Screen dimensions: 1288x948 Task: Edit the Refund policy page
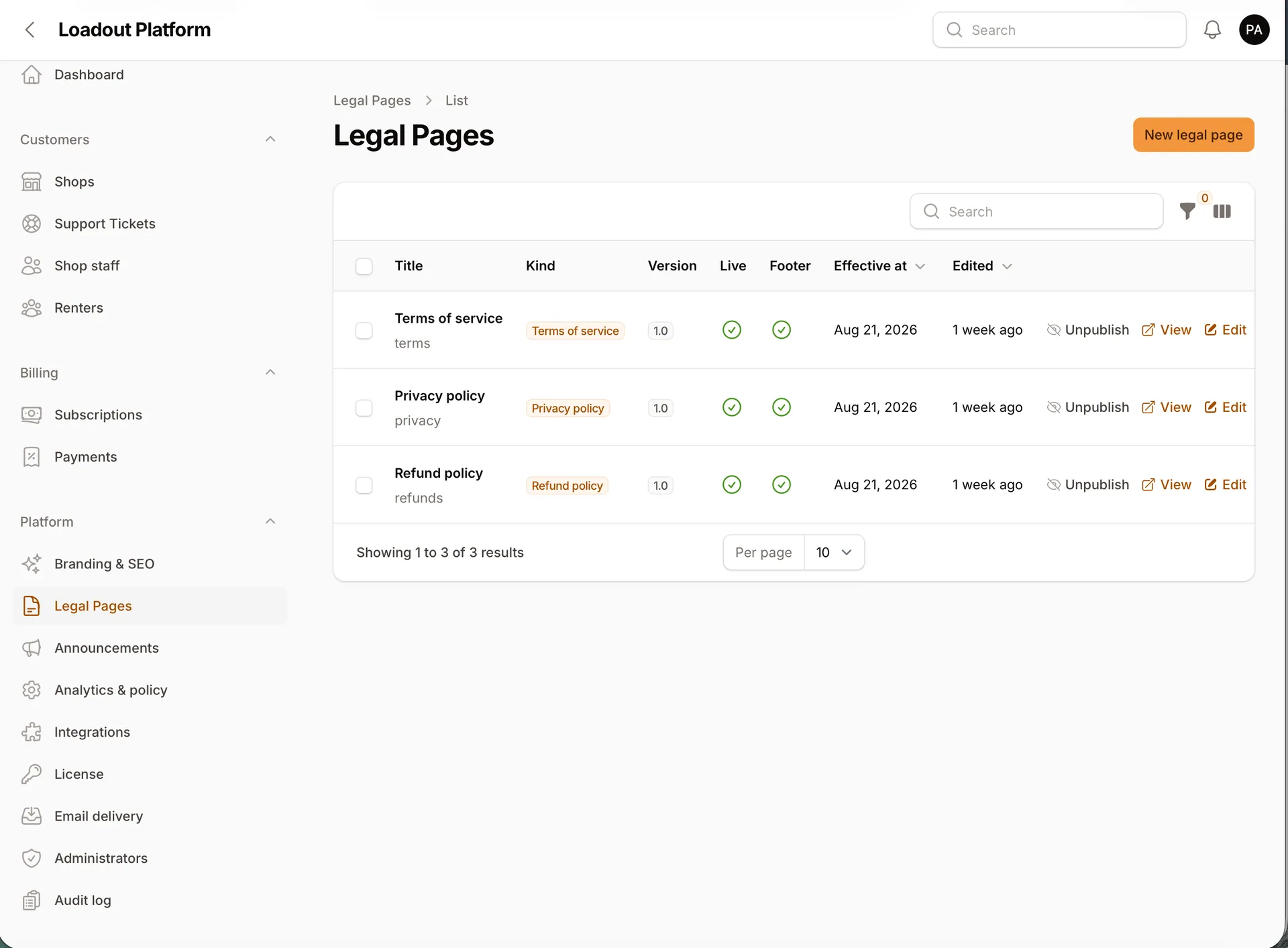[1226, 484]
